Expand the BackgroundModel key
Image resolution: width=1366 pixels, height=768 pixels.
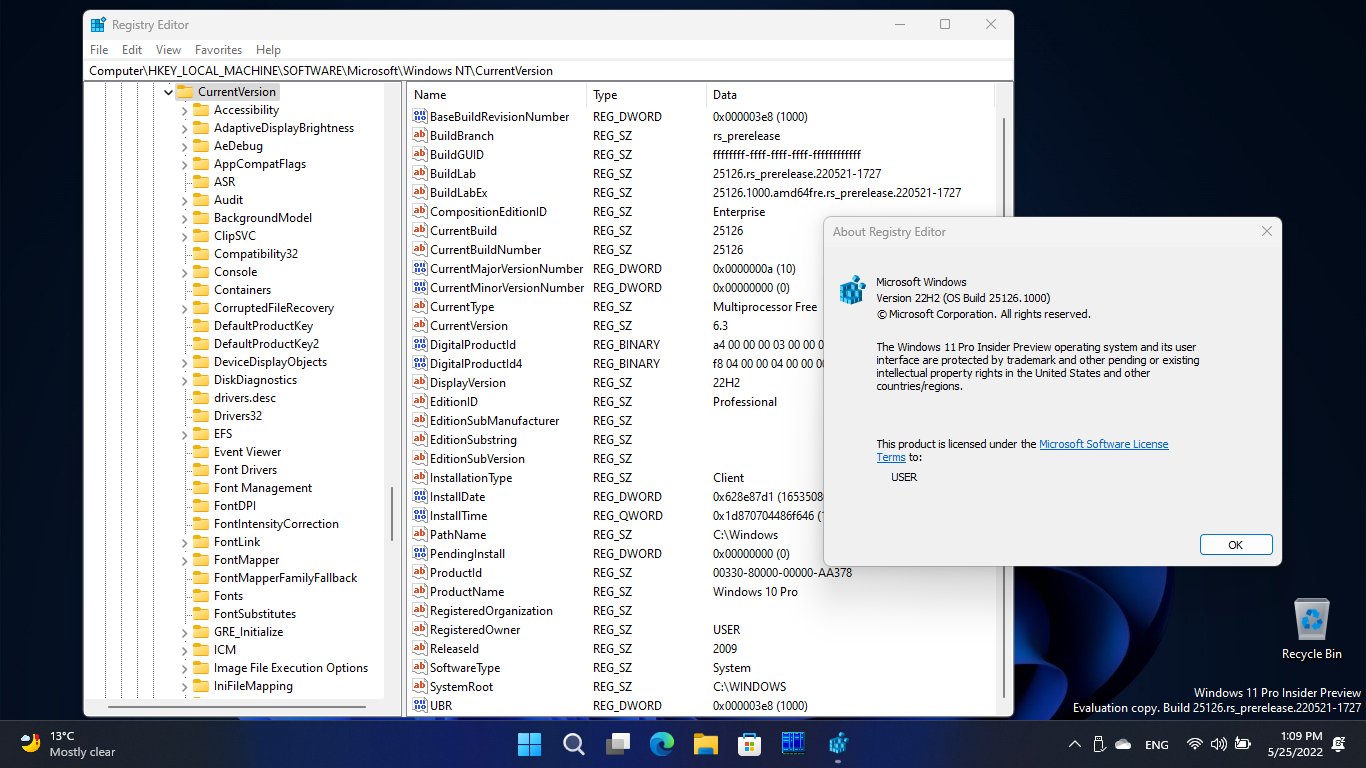(x=184, y=218)
